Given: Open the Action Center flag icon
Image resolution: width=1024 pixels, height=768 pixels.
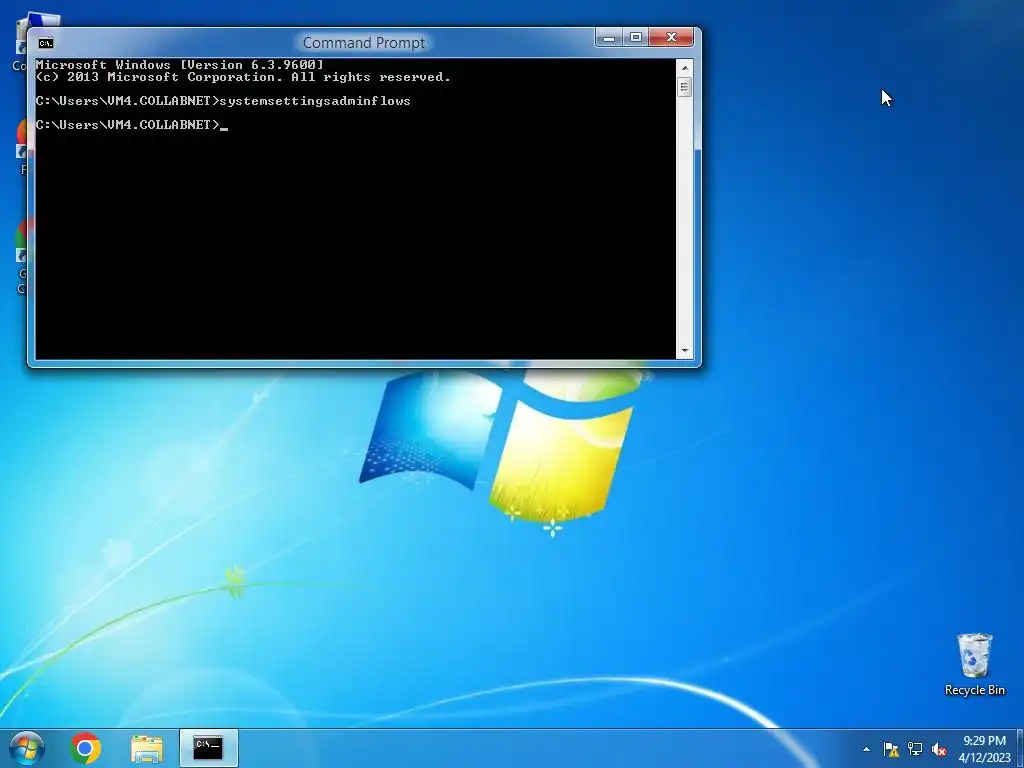Looking at the screenshot, I should (891, 749).
